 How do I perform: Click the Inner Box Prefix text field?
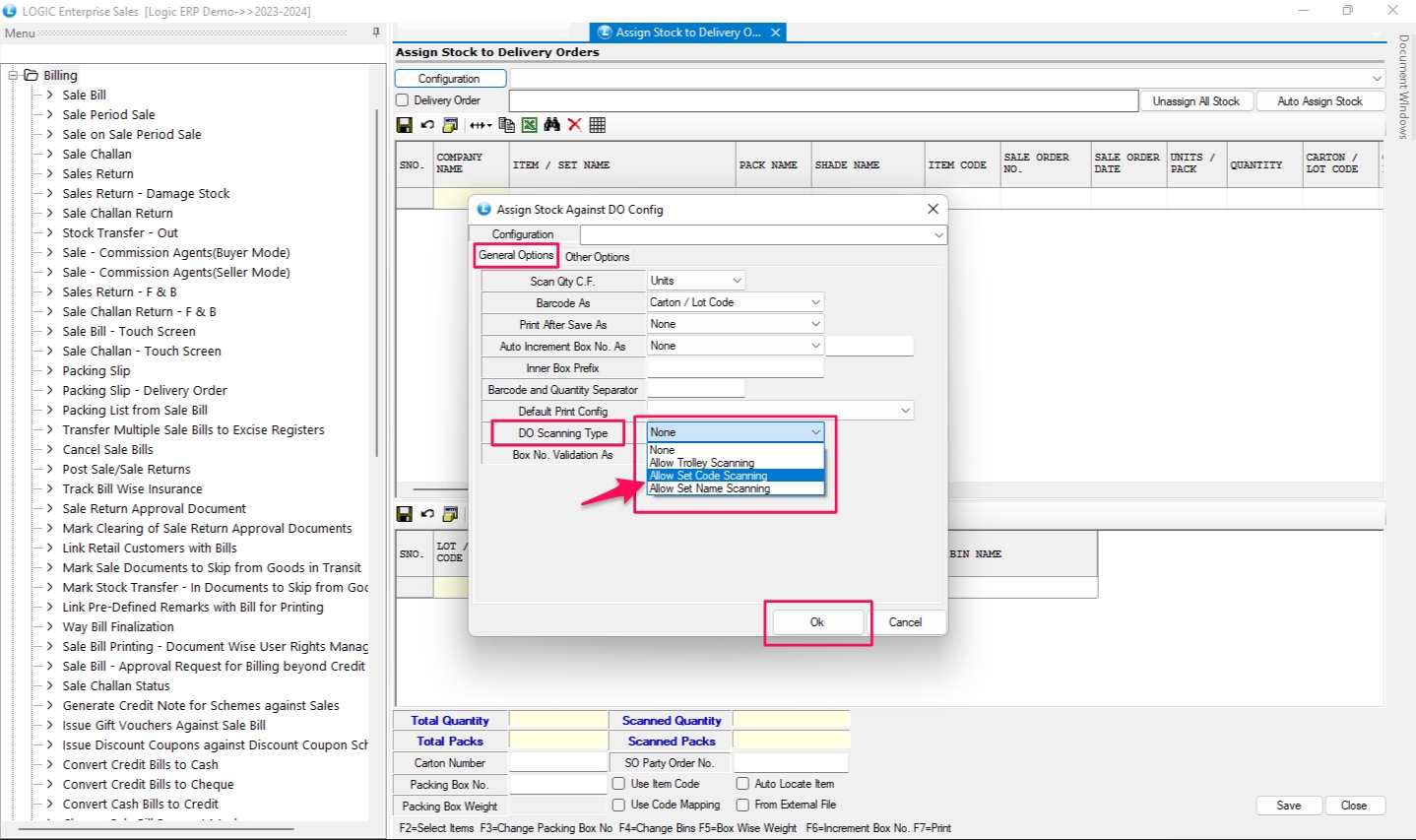(x=735, y=367)
